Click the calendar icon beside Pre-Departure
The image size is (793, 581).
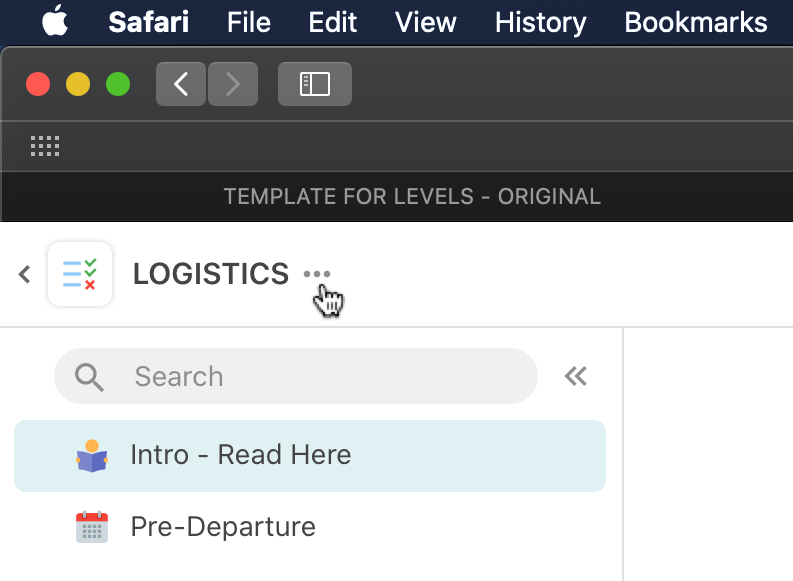tap(92, 527)
